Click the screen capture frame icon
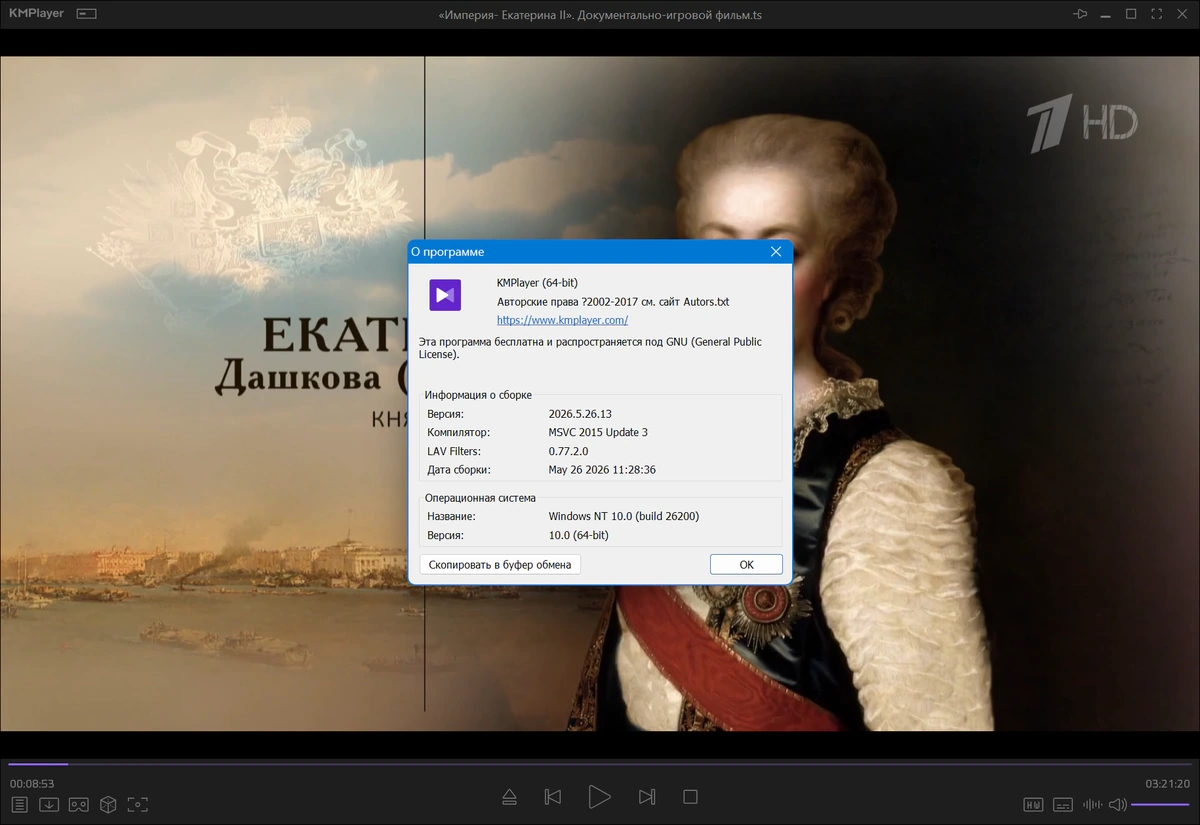 [x=138, y=805]
